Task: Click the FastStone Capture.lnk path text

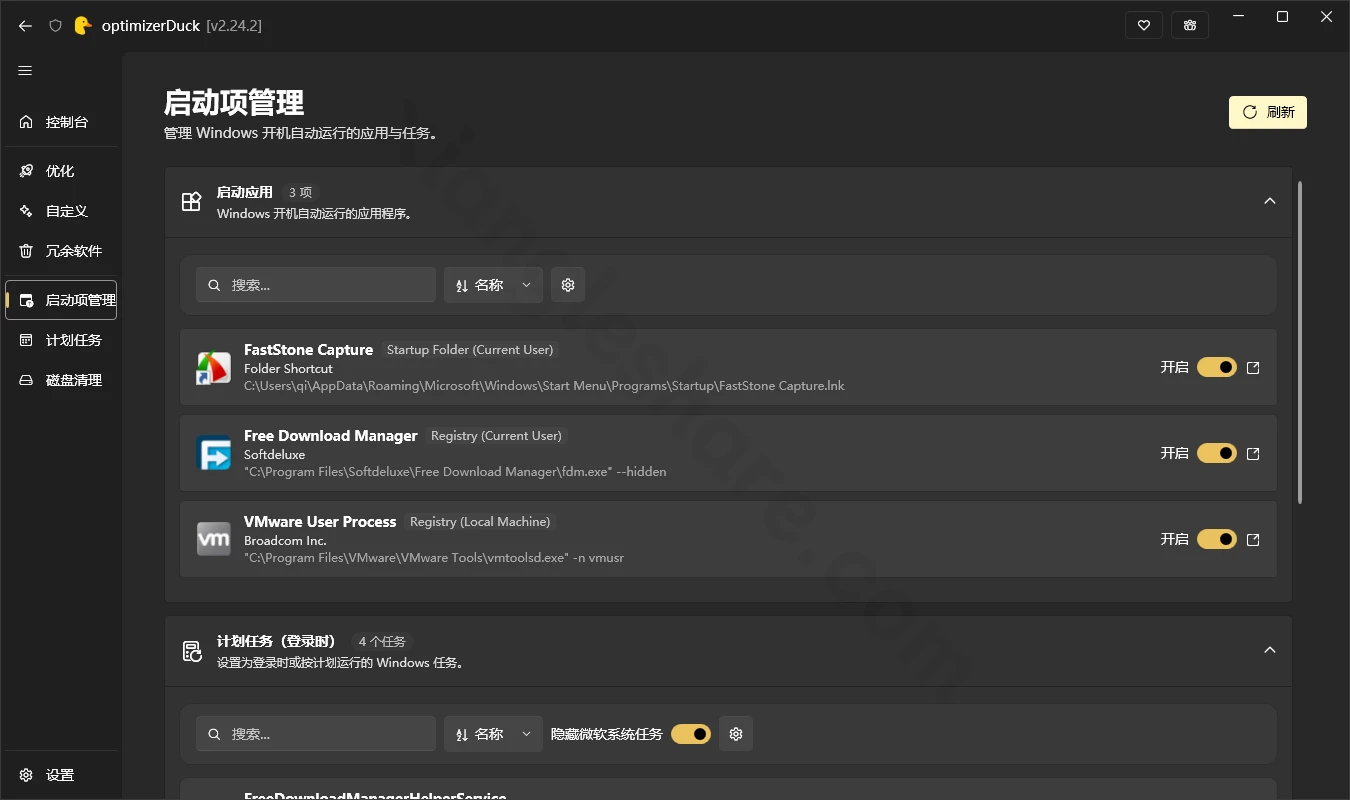Action: [544, 386]
